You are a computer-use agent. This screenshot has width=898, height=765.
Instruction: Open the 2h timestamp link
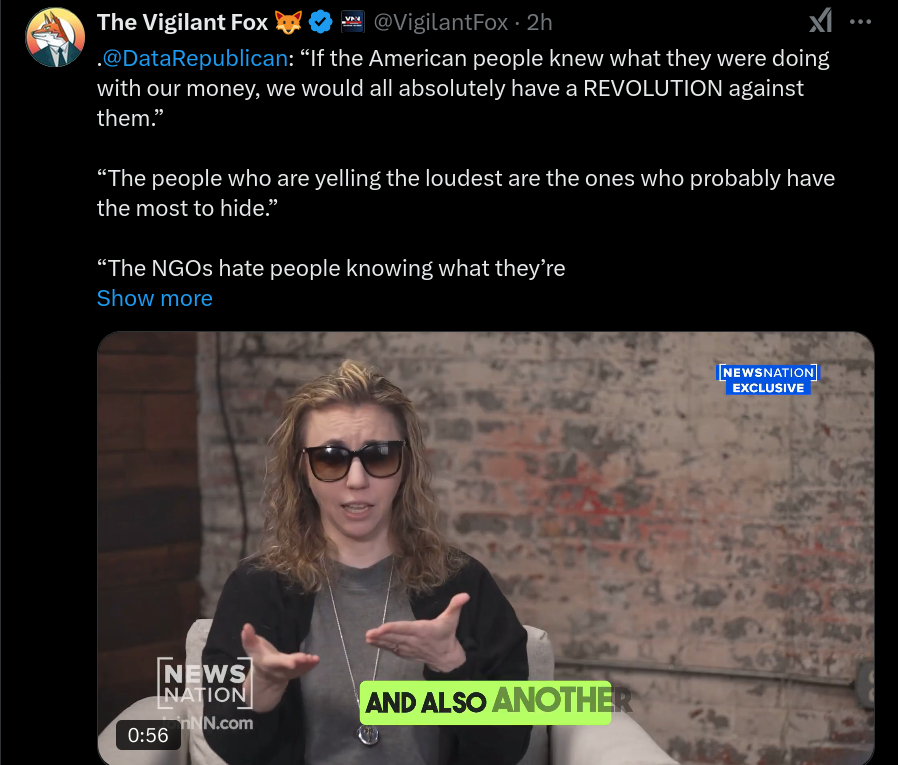(539, 22)
